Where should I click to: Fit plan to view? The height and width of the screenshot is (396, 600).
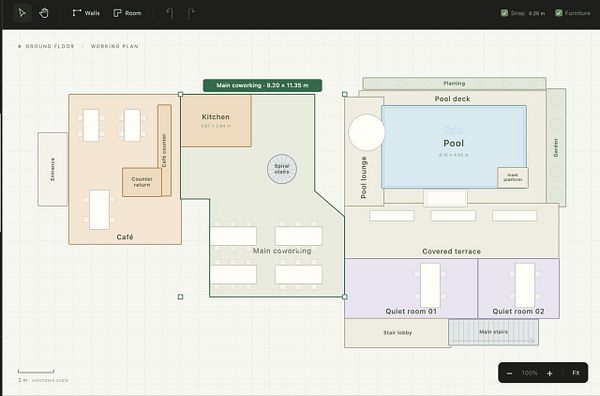click(576, 373)
